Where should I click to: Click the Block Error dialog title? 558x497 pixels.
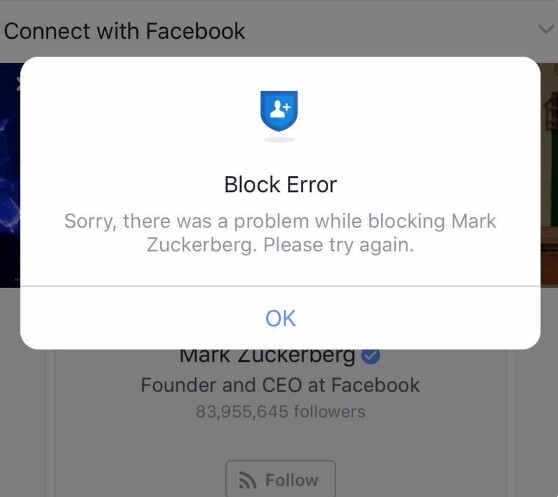point(280,185)
